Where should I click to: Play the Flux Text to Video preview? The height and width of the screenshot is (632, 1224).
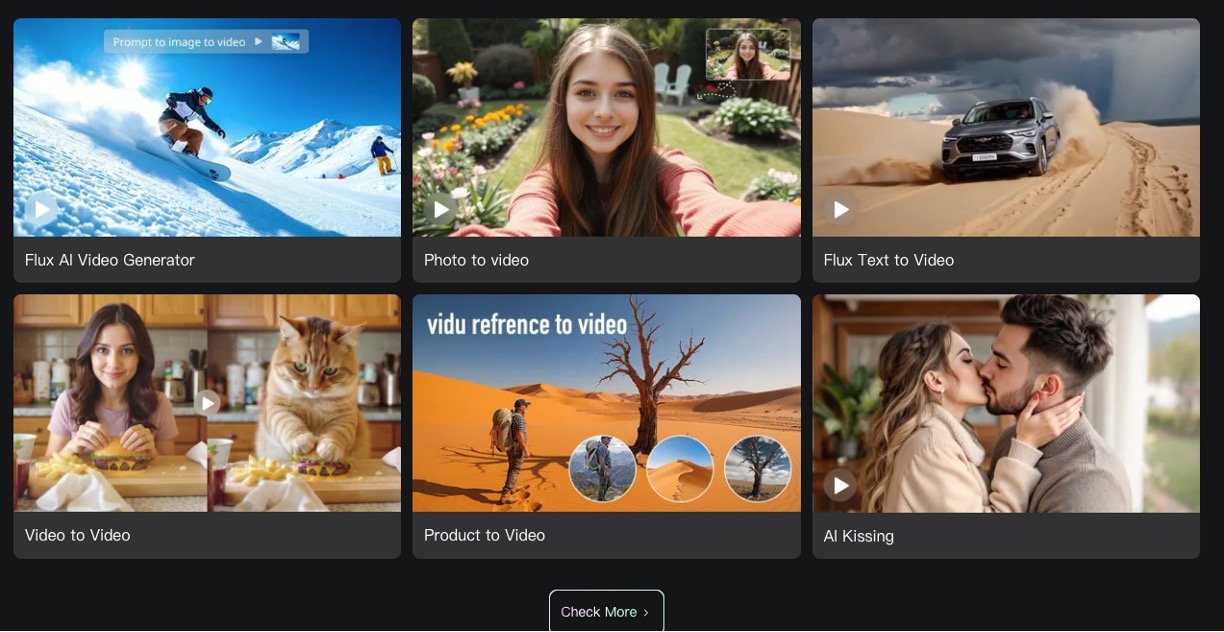click(841, 209)
